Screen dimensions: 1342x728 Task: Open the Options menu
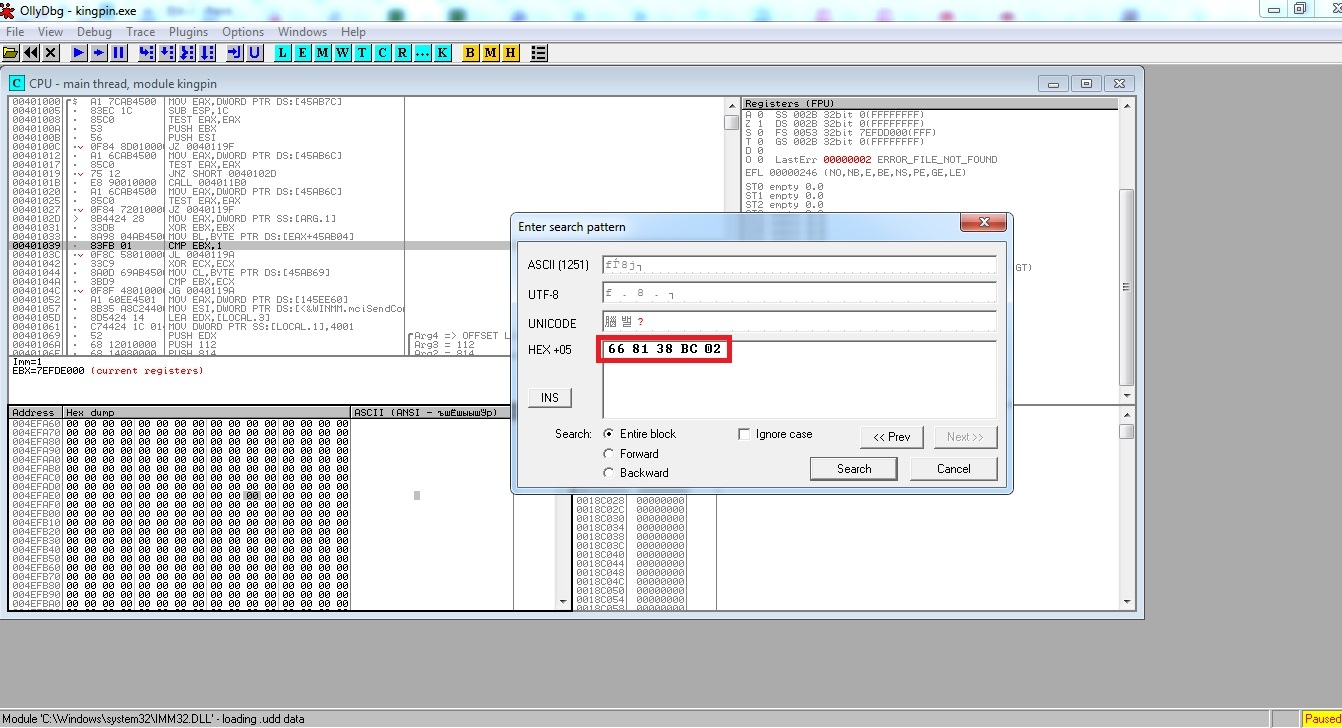coord(243,32)
